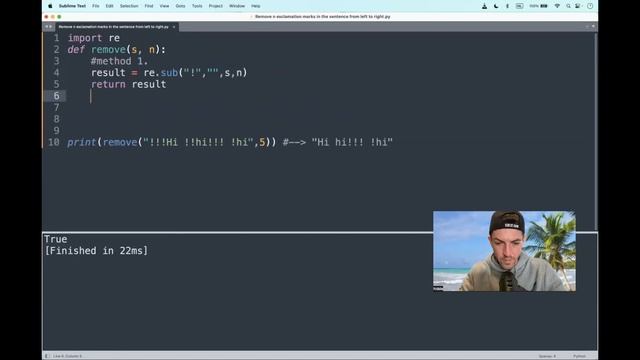Click the next tab arrow
640x360 pixels.
pyautogui.click(x=51, y=27)
